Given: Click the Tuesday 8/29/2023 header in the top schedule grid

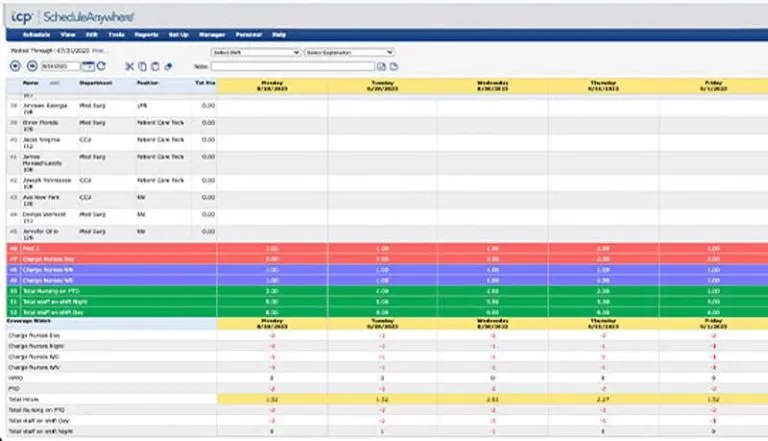Looking at the screenshot, I should [383, 86].
